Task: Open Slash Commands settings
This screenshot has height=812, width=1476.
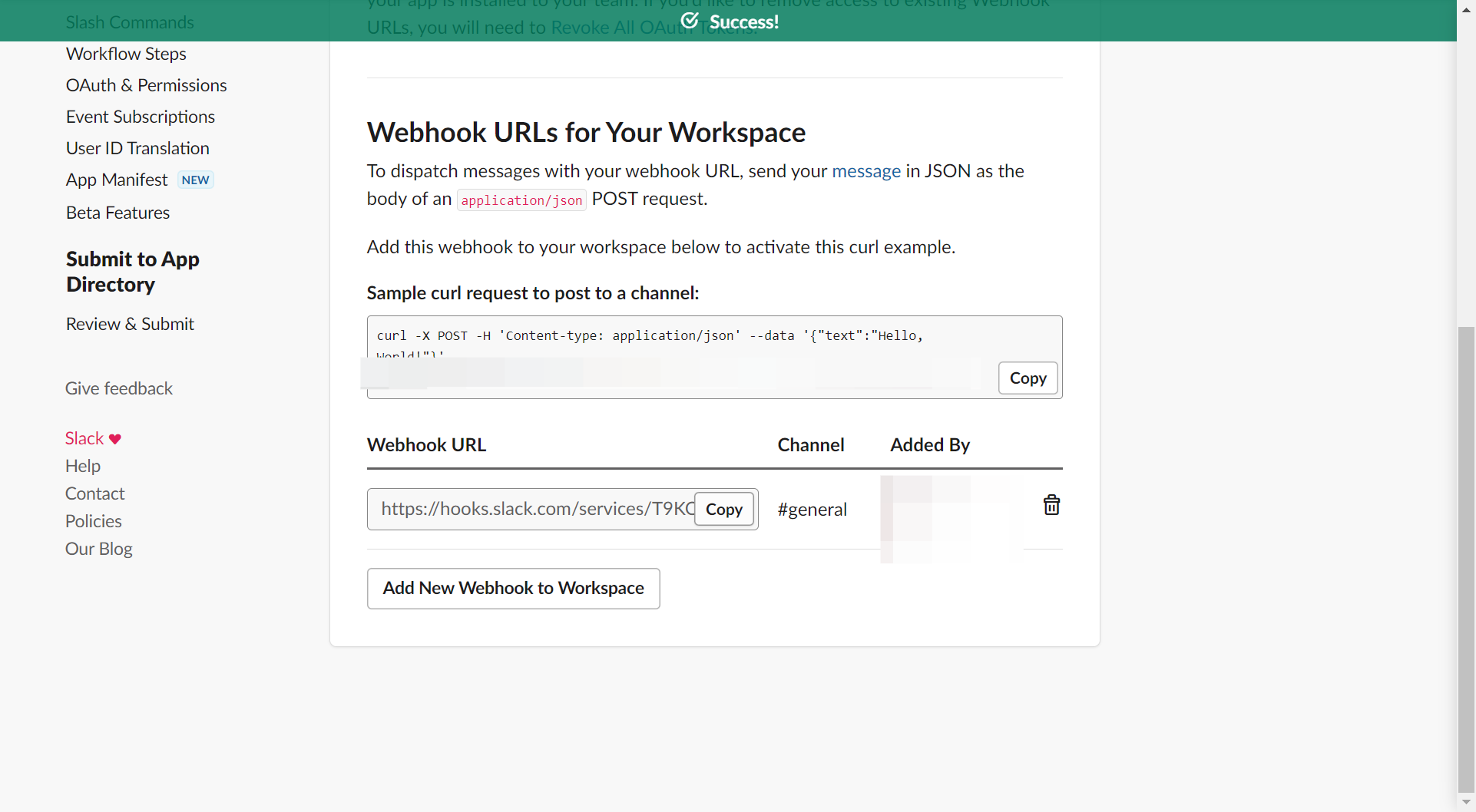Action: [130, 22]
